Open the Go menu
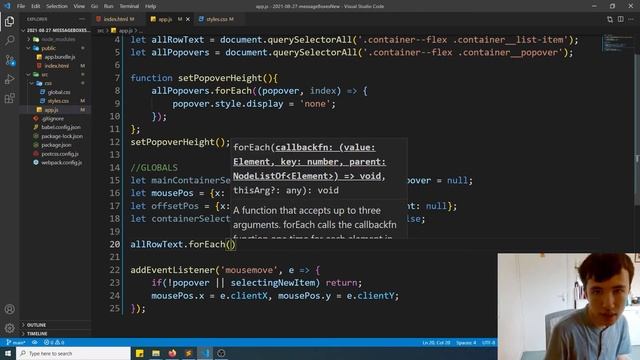Screen dimensions: 640x360 point(94,6)
